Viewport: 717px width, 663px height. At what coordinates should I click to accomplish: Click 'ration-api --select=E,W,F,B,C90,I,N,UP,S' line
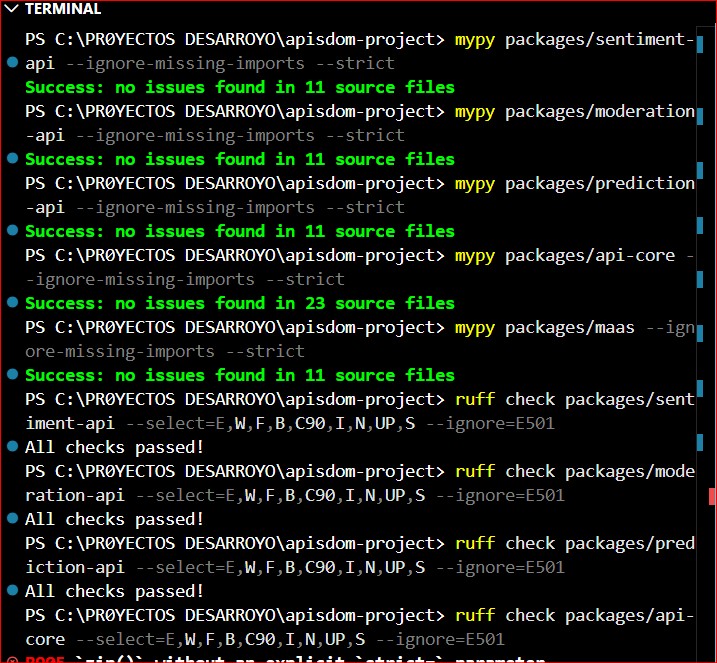point(225,496)
